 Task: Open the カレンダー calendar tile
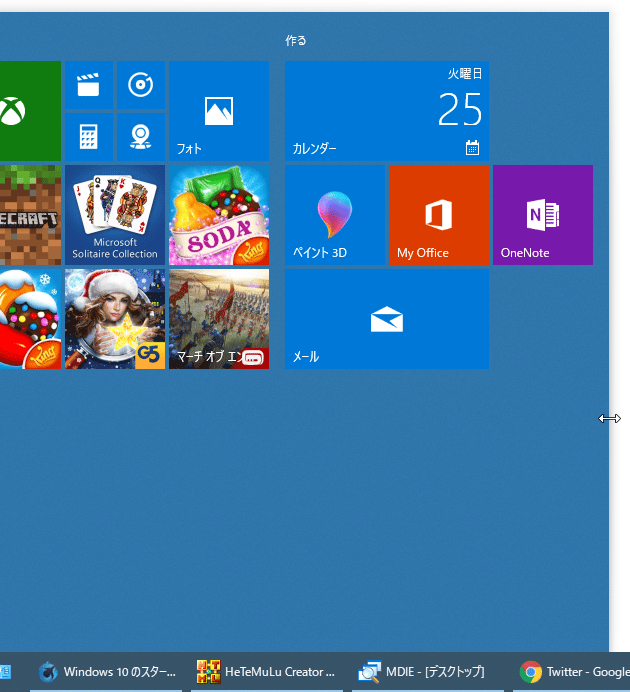[x=386, y=111]
